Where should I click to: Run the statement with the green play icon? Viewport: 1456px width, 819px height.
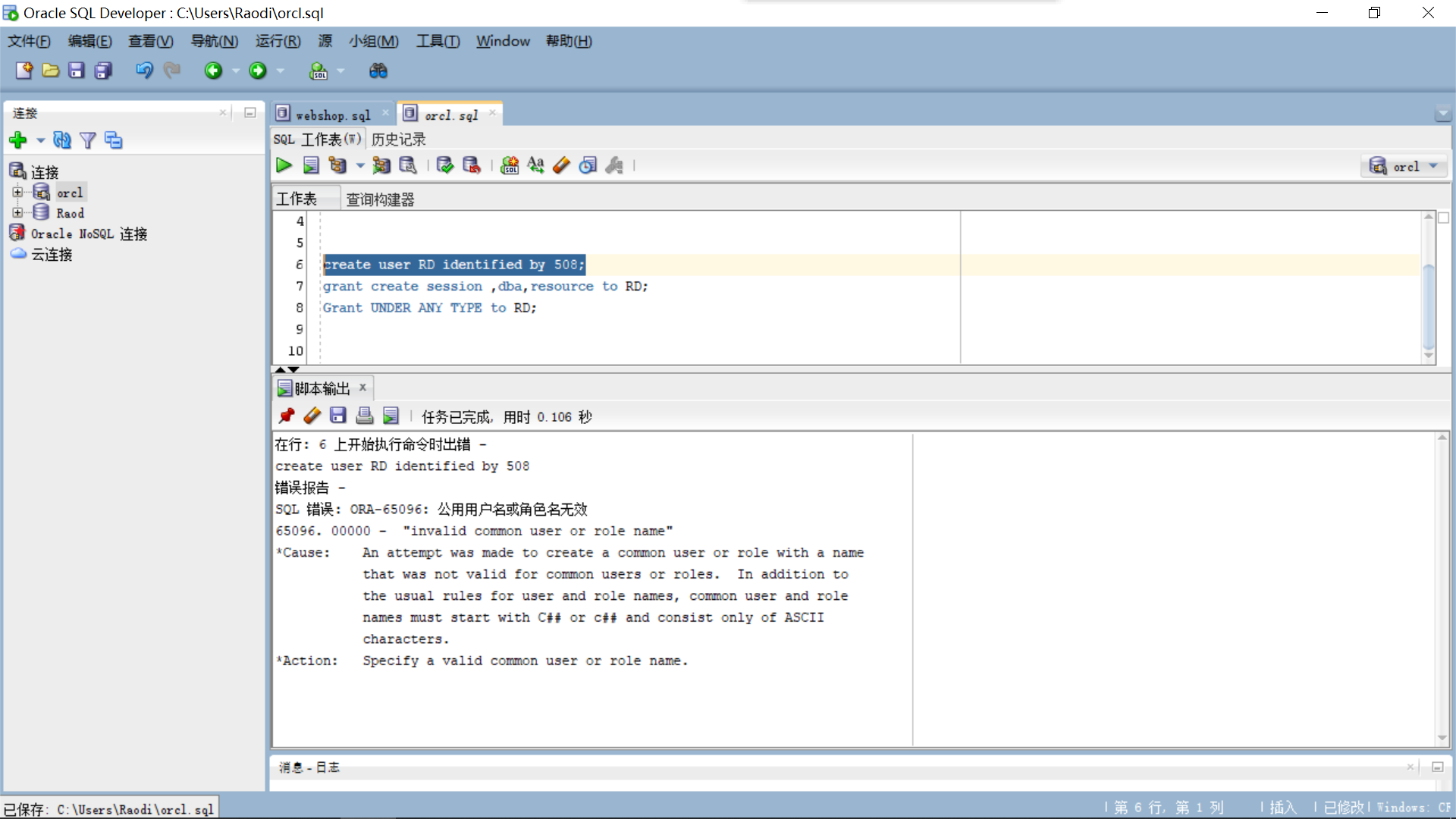point(284,165)
